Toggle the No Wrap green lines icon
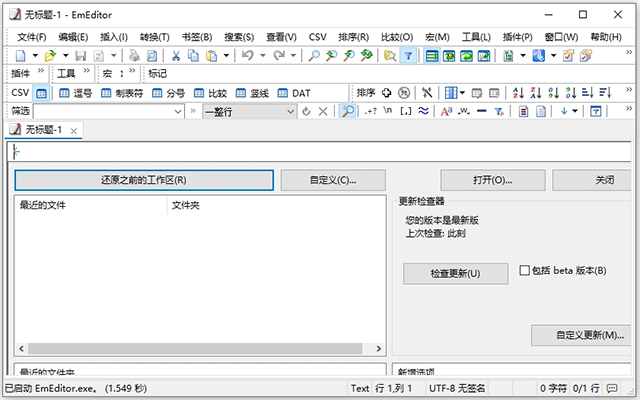 (432, 56)
